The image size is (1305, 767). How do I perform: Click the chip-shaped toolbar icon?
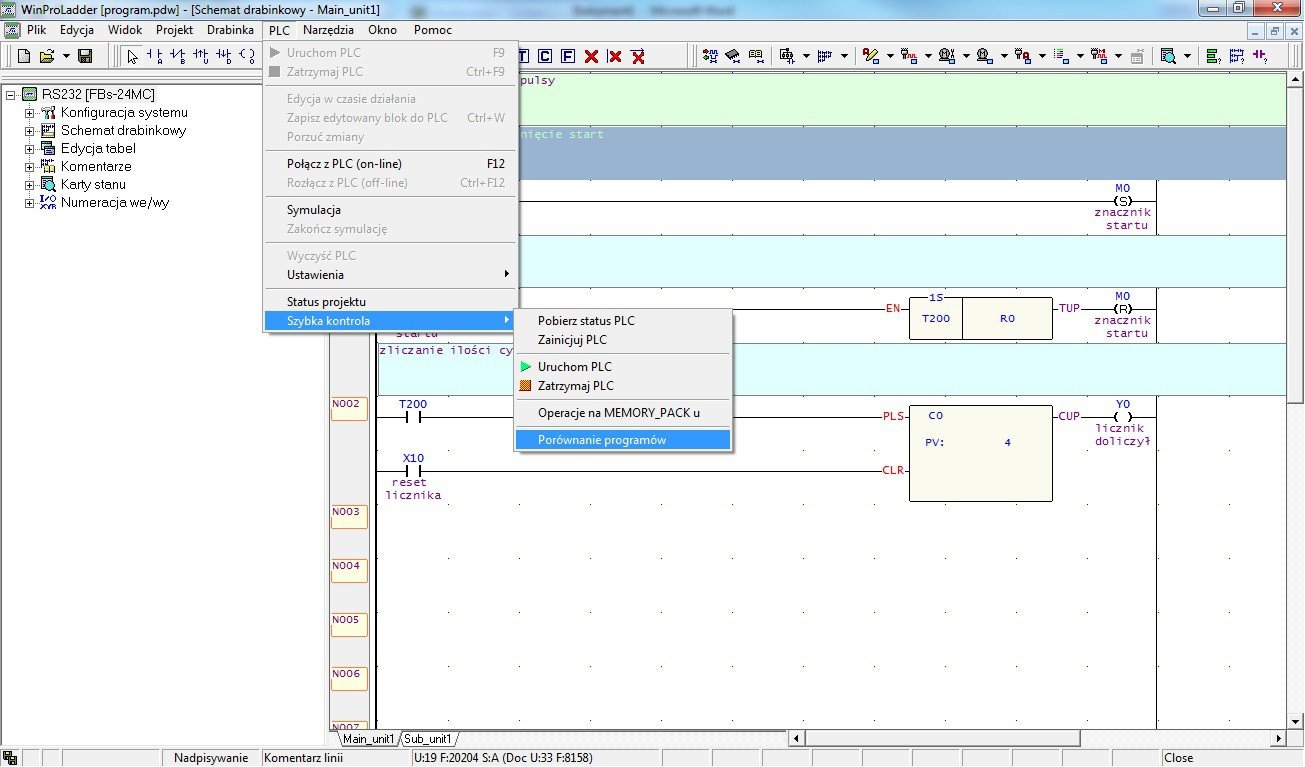click(x=733, y=56)
